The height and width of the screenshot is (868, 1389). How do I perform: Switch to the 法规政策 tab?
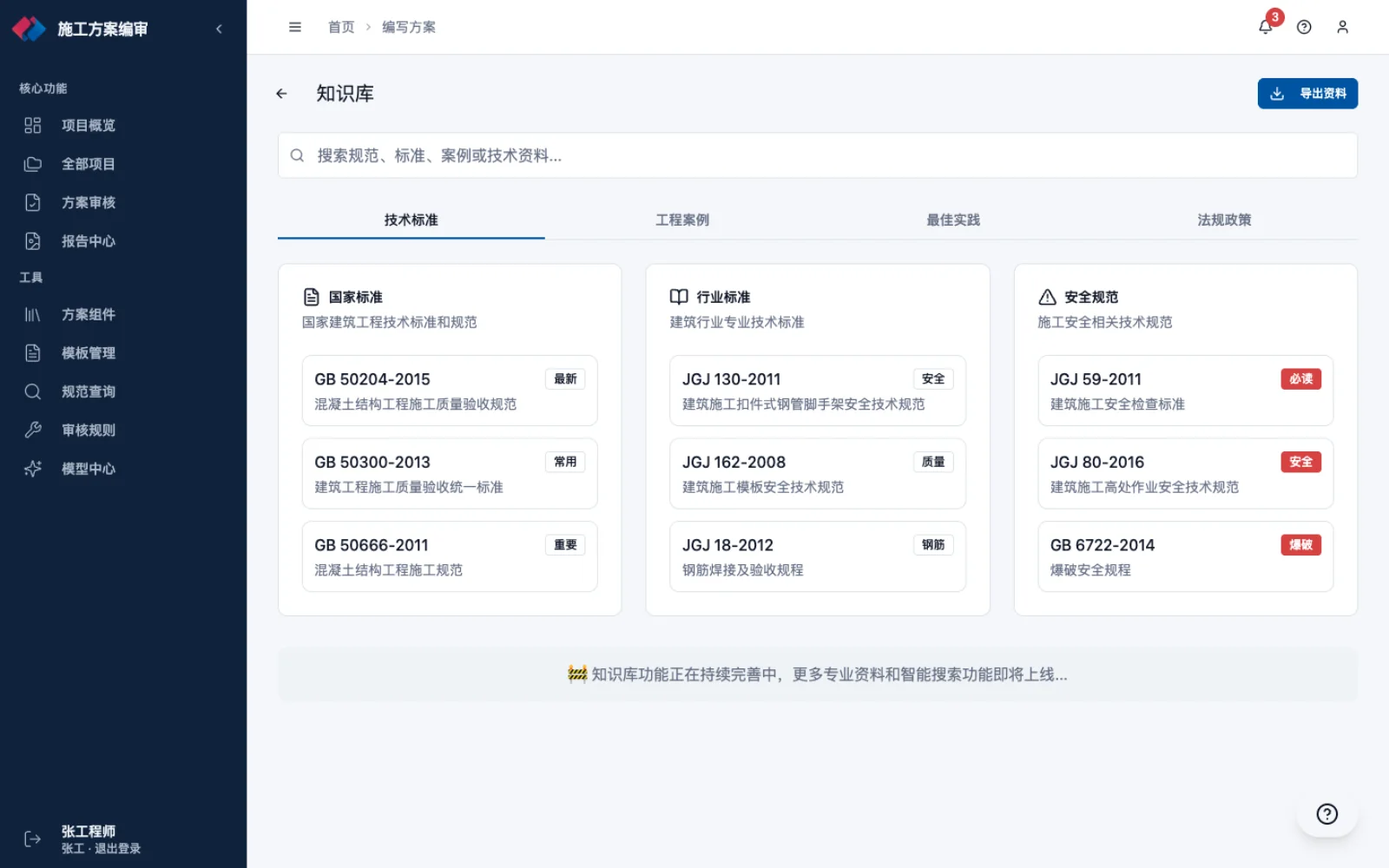pos(1224,220)
